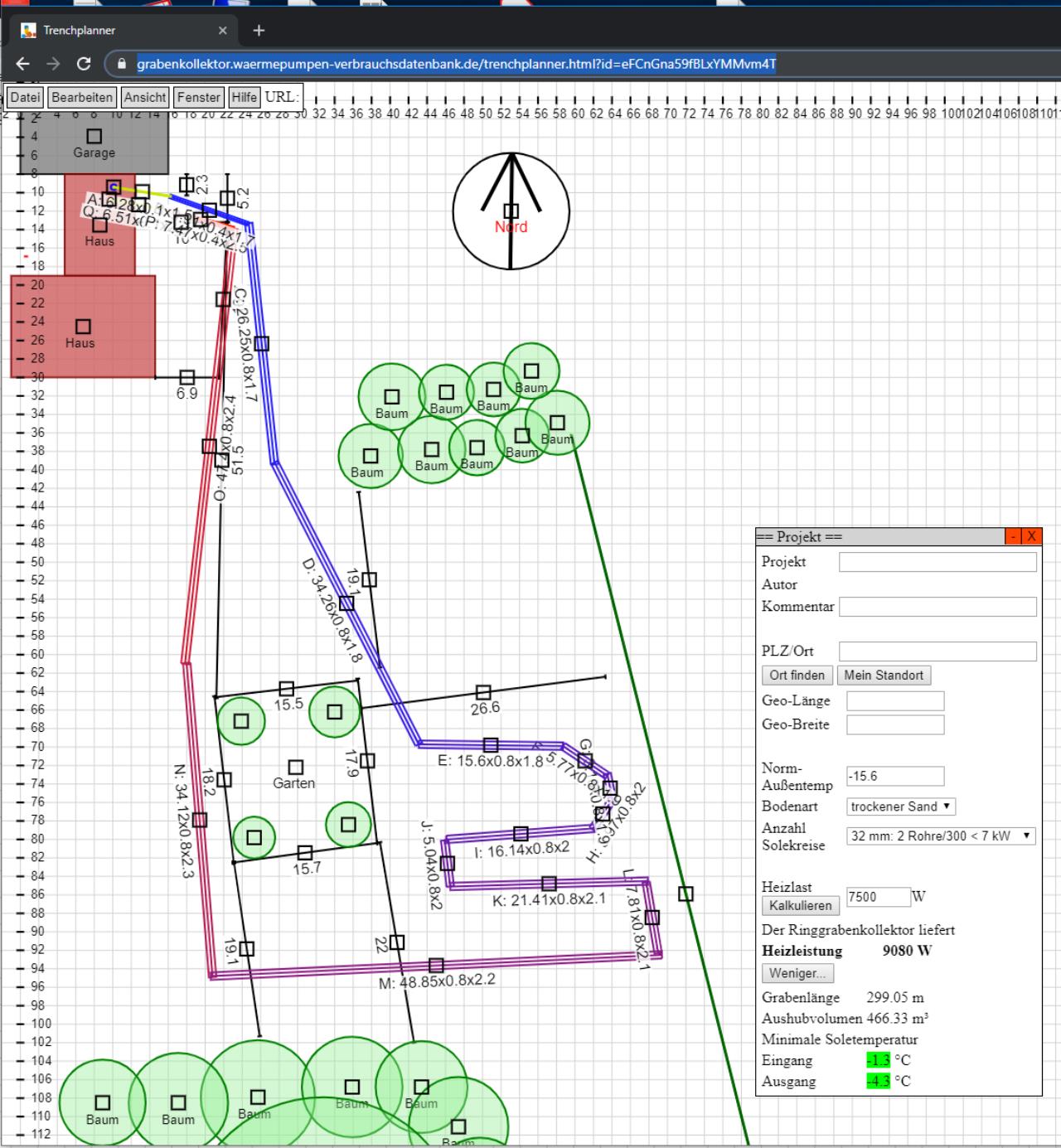Click the Heizlast field showing 7500
This screenshot has height=1148, width=1061.
pyautogui.click(x=879, y=897)
